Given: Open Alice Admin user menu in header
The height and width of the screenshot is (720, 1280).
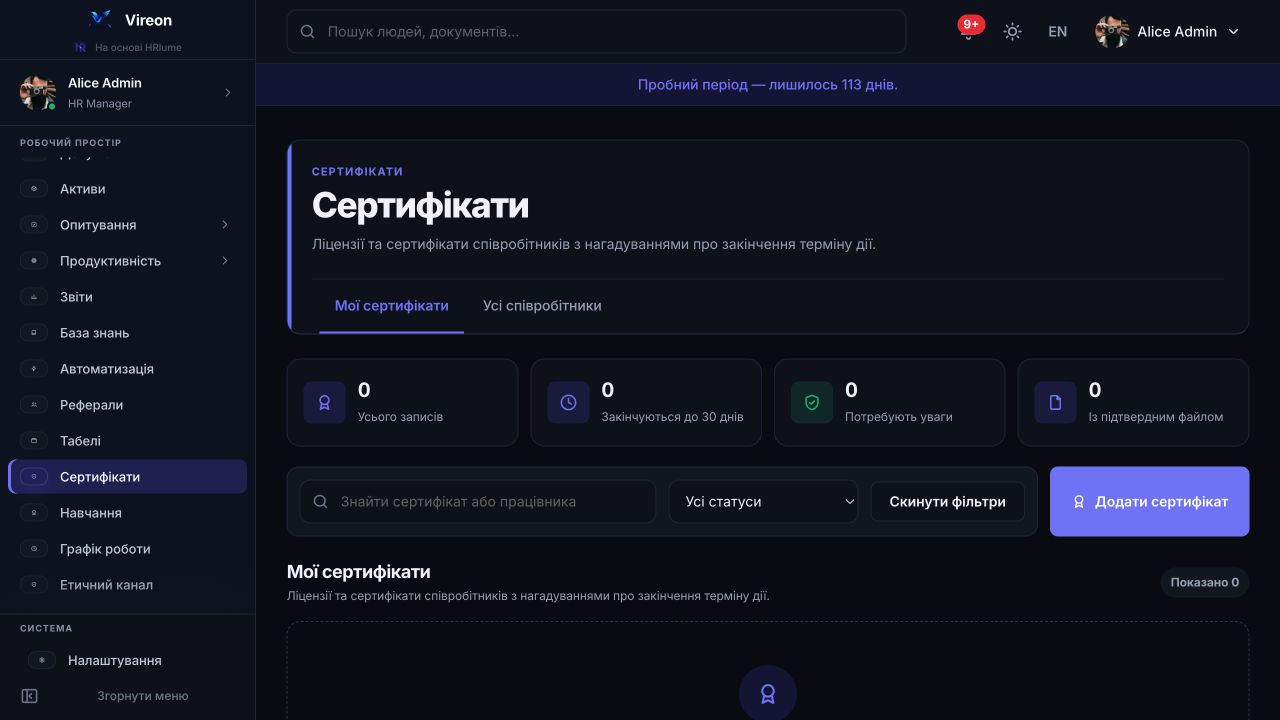Looking at the screenshot, I should (1167, 32).
